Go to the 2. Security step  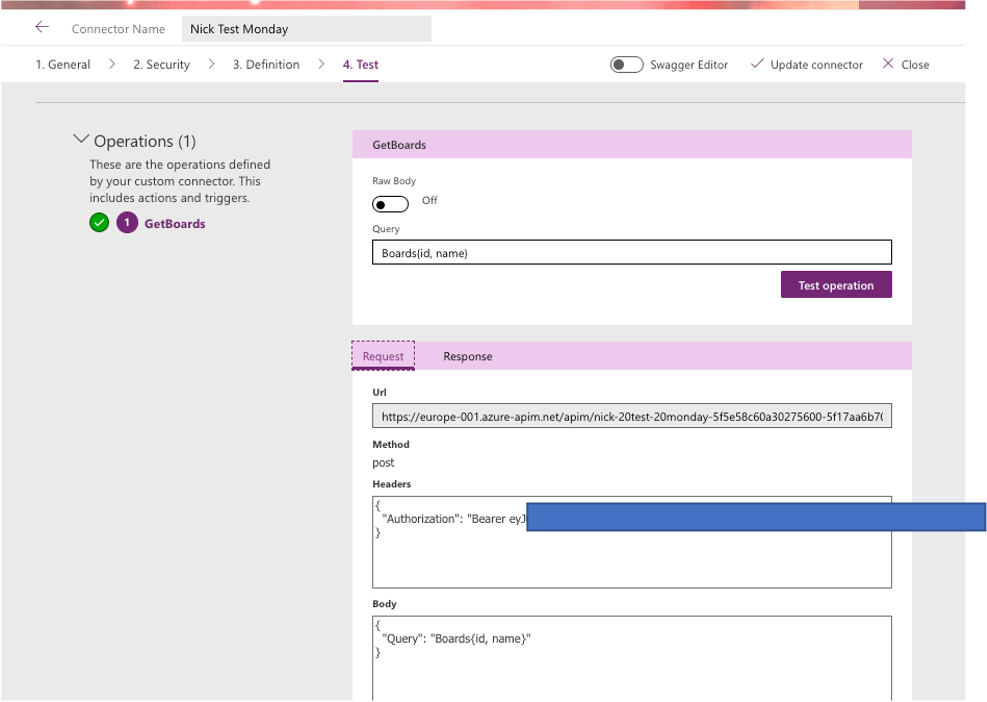[161, 64]
